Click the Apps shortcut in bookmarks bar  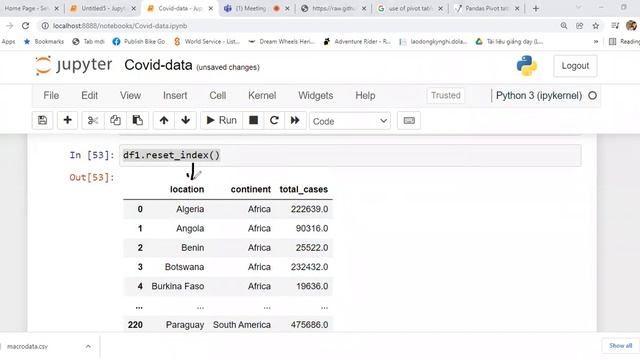(x=9, y=42)
